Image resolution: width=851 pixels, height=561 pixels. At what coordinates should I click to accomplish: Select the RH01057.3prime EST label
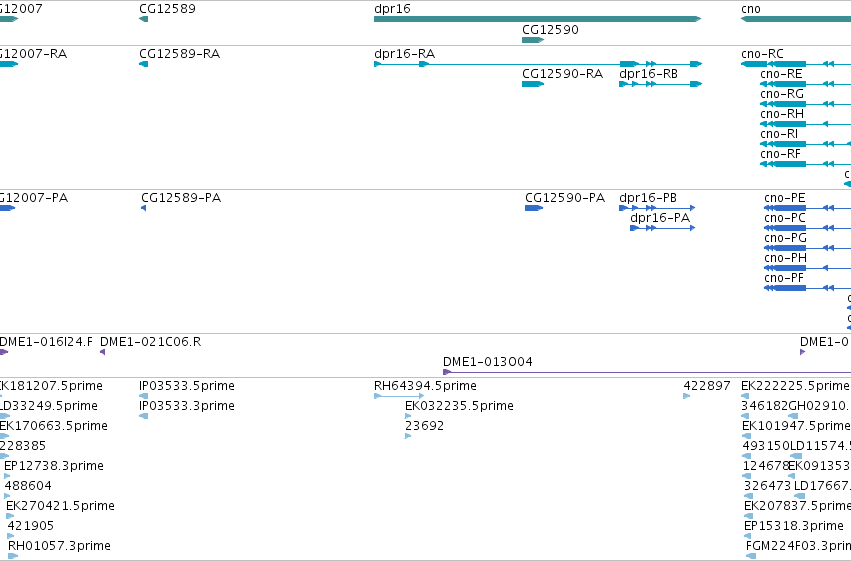59,546
